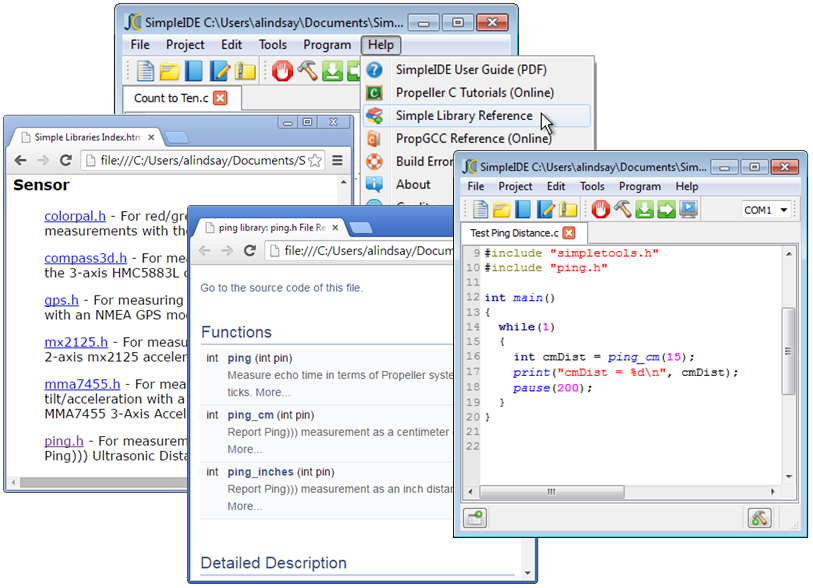Click red Stop hand icon in back SimpleIDE toolbar
Image resolution: width=813 pixels, height=588 pixels.
click(x=283, y=71)
